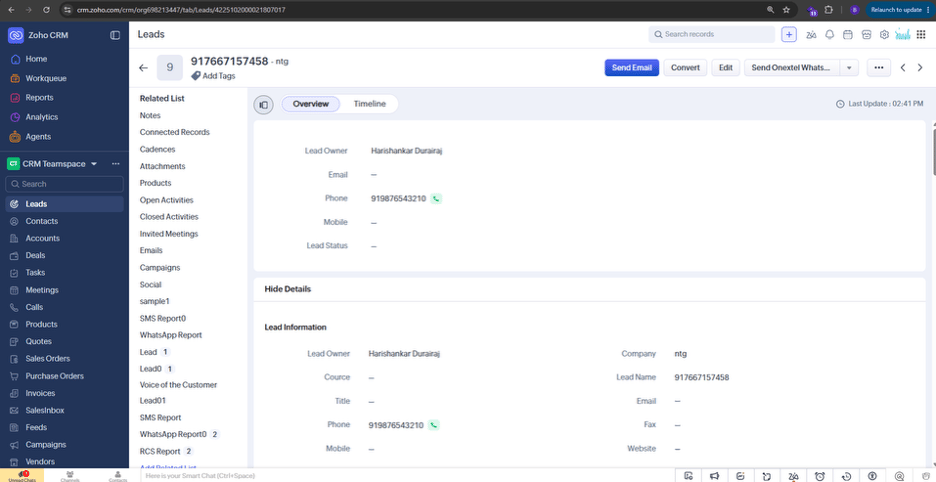
Task: Click the Add Tags icon
Action: click(196, 76)
